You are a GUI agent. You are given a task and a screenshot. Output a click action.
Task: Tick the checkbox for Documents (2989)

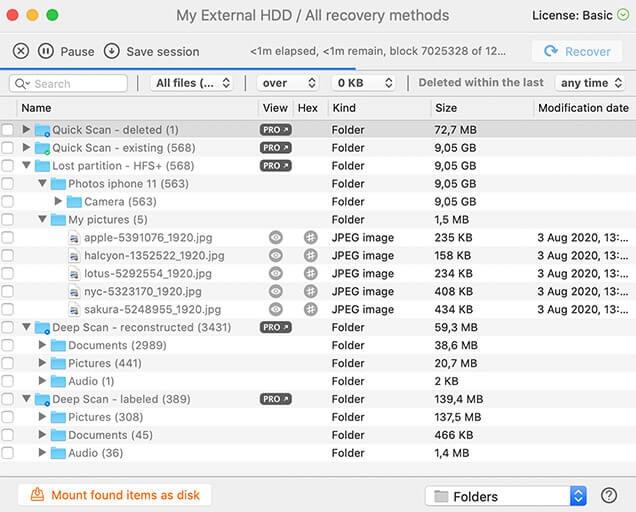tap(7, 345)
